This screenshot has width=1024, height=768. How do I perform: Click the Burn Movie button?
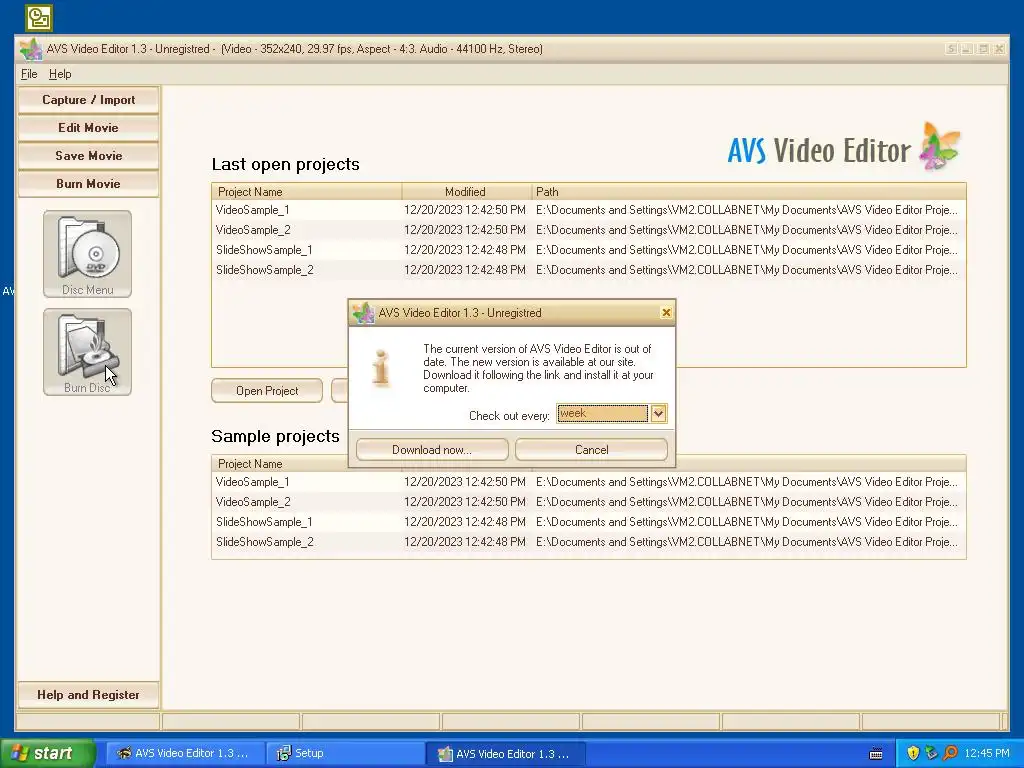(88, 184)
